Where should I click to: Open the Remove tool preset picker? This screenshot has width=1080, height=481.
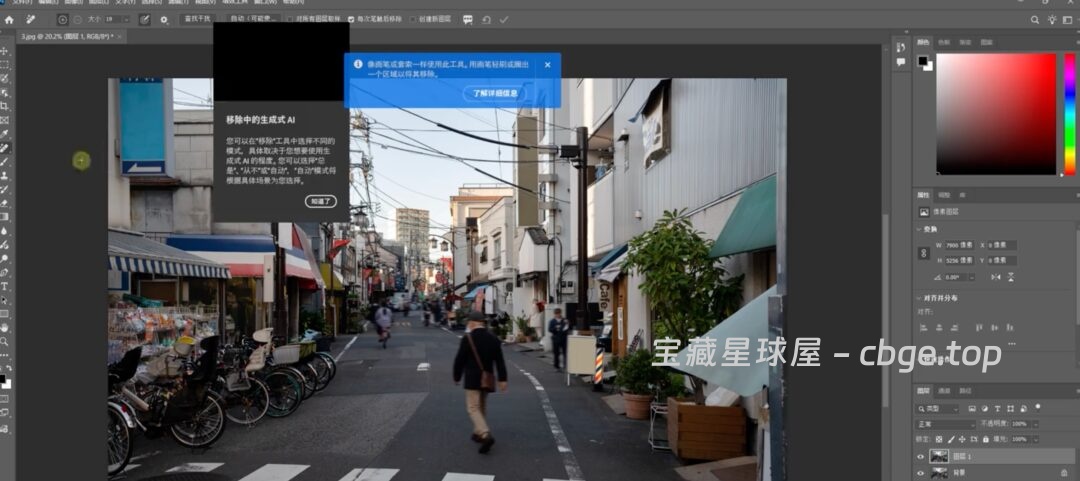tap(32, 20)
